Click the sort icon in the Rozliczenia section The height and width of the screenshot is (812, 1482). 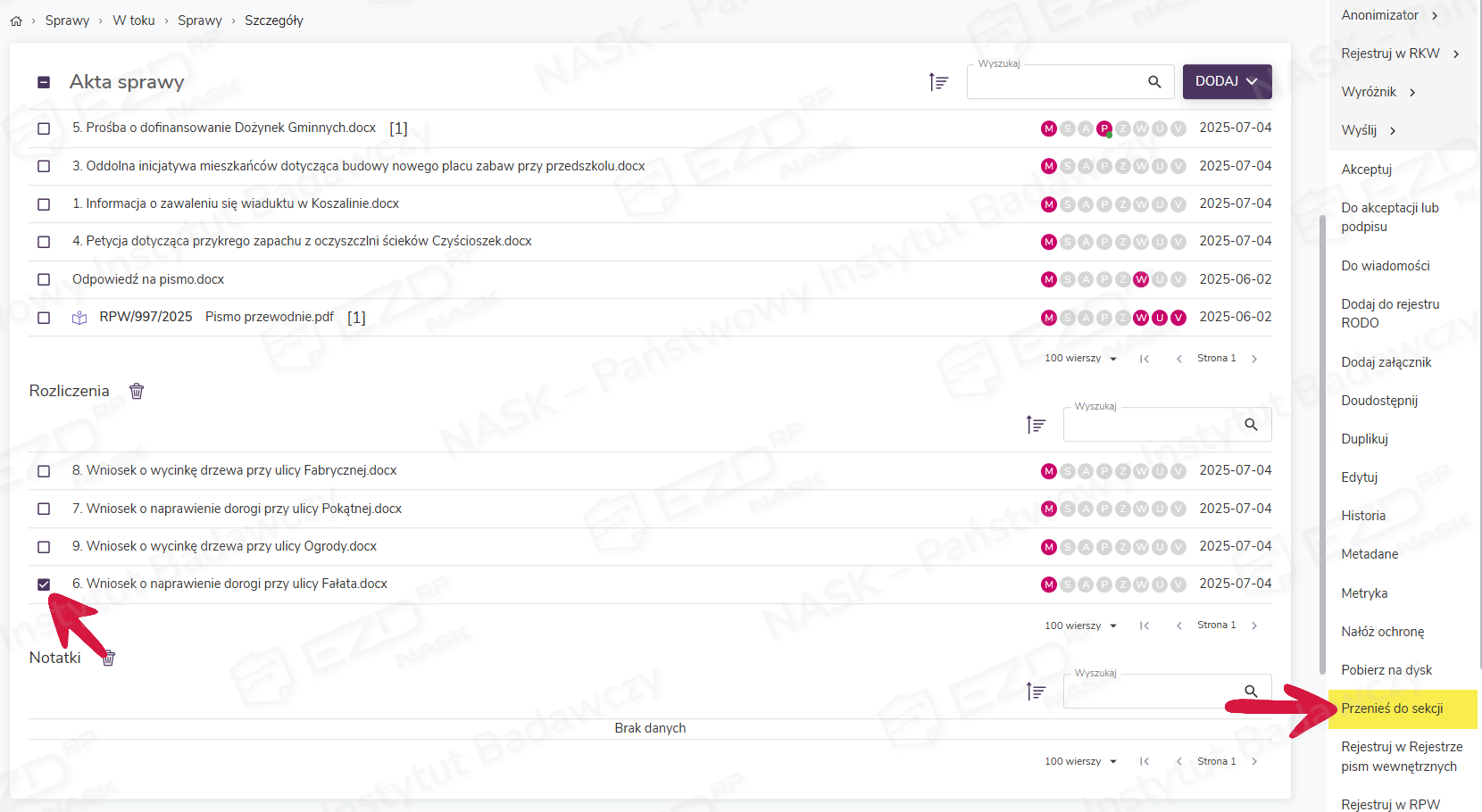[1036, 425]
